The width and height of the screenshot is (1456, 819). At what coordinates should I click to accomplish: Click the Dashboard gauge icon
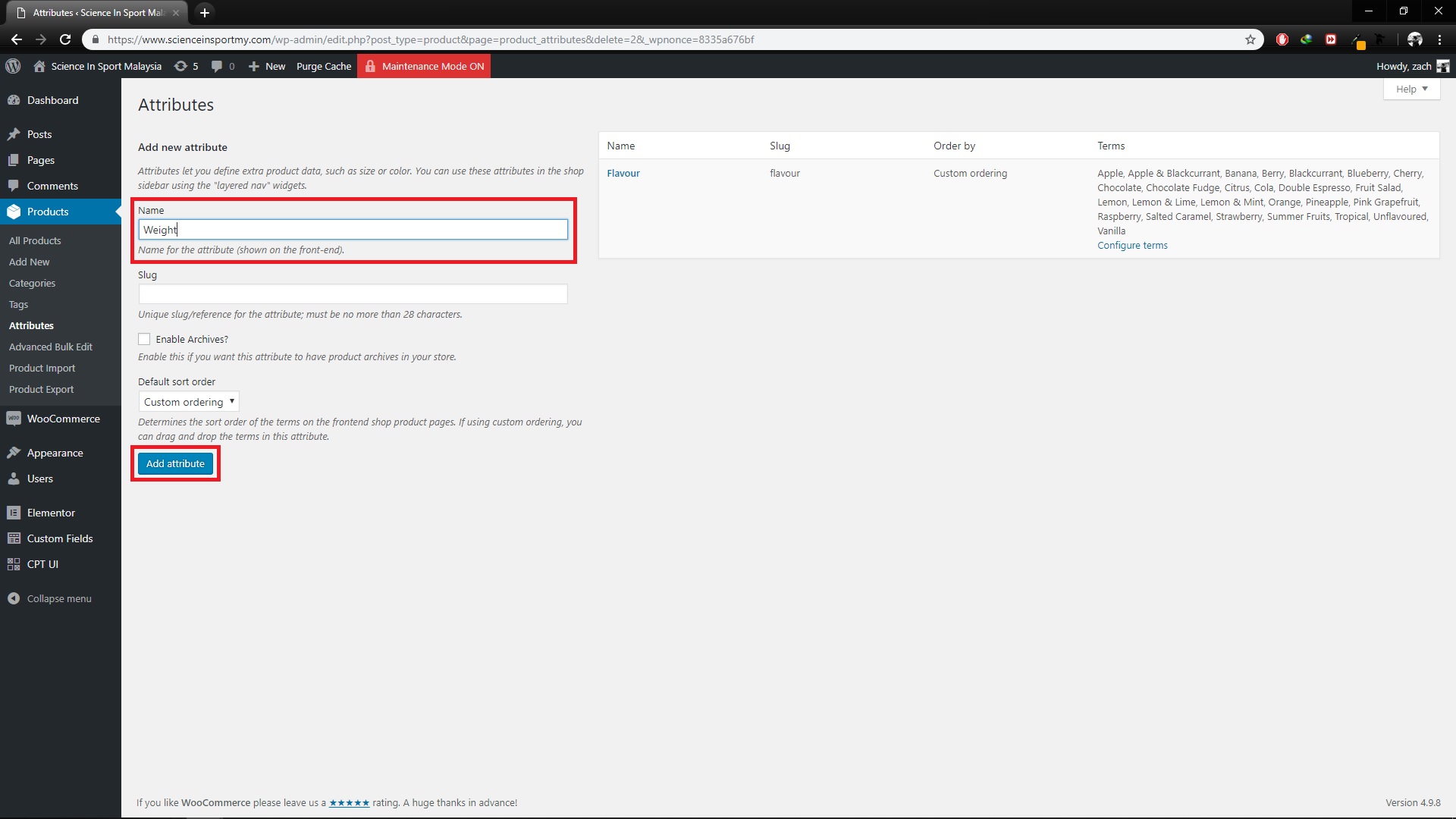tap(14, 100)
